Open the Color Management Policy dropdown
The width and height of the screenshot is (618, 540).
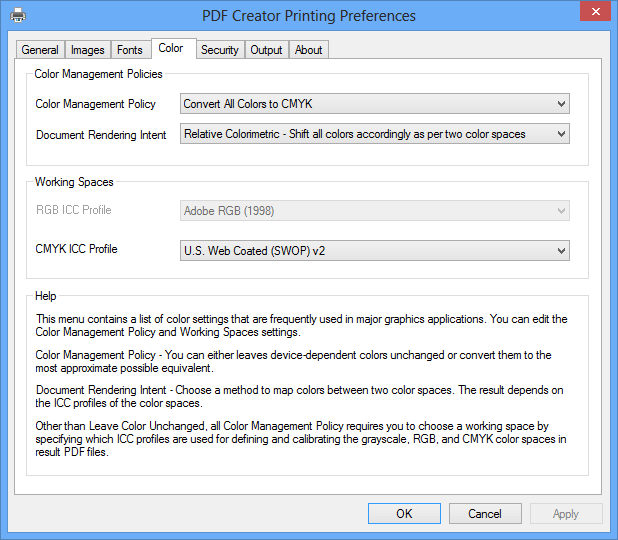[375, 104]
